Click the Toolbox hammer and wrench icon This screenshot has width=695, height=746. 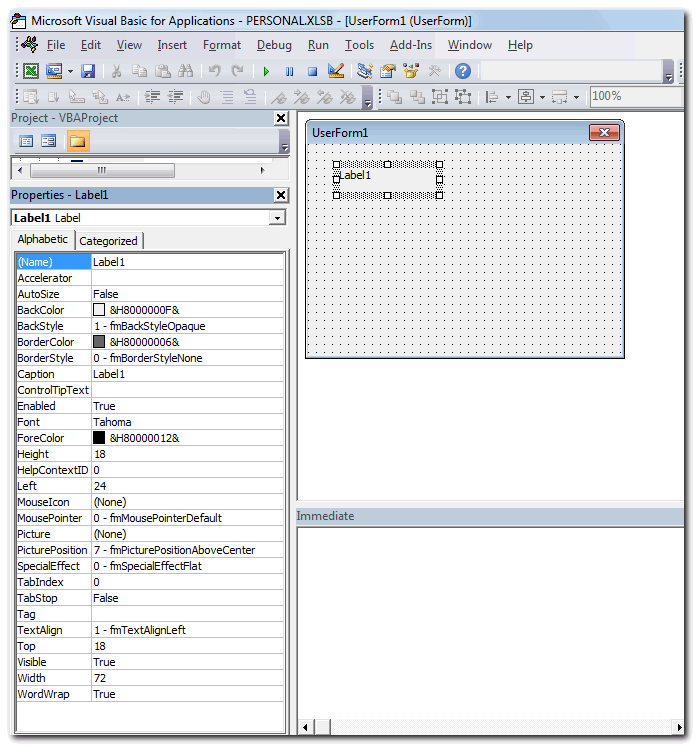pyautogui.click(x=434, y=71)
